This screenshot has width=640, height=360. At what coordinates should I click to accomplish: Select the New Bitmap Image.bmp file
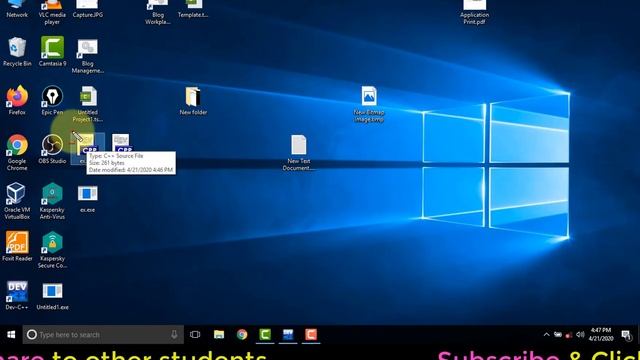pos(369,104)
